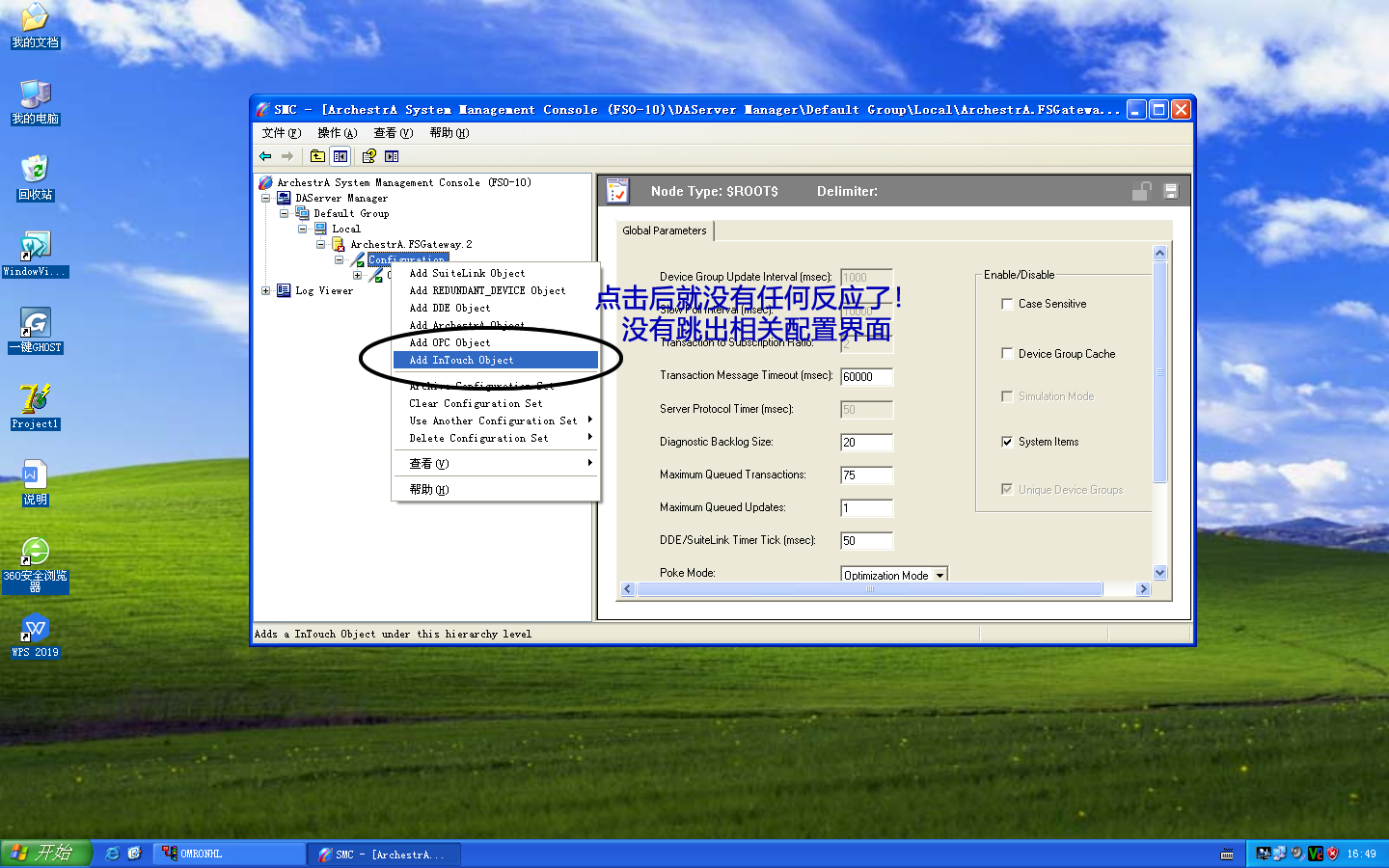The height and width of the screenshot is (868, 1389).
Task: Collapse the Local tree node
Action: click(303, 229)
